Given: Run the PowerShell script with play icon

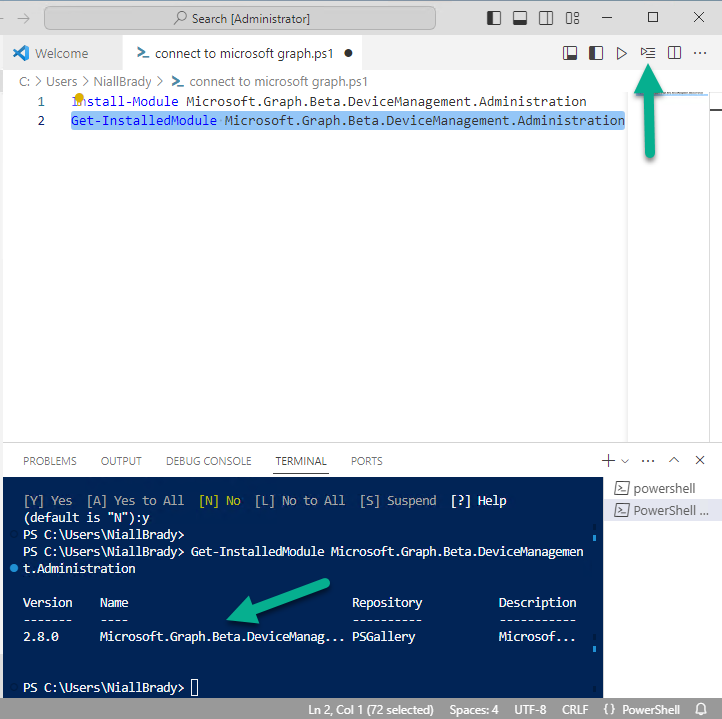Looking at the screenshot, I should pos(622,53).
